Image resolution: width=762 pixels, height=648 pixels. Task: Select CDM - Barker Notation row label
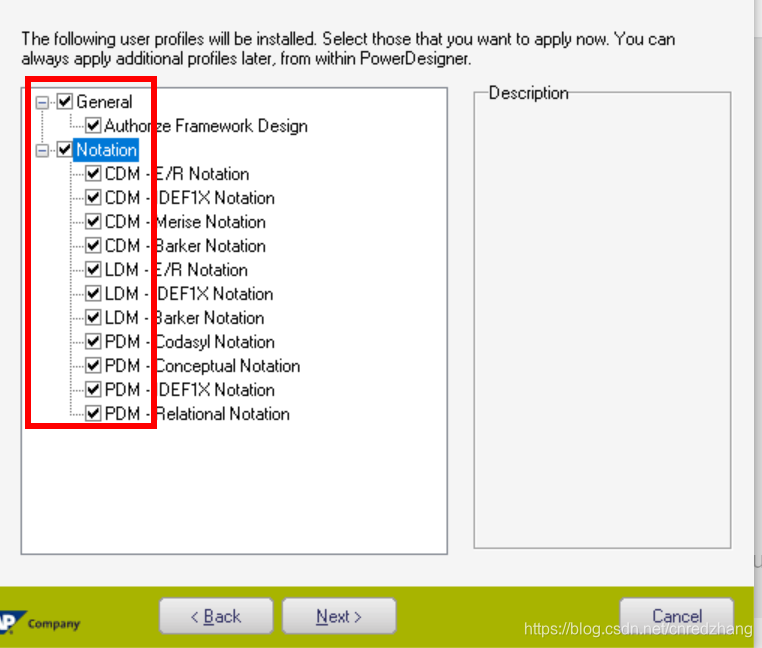185,246
